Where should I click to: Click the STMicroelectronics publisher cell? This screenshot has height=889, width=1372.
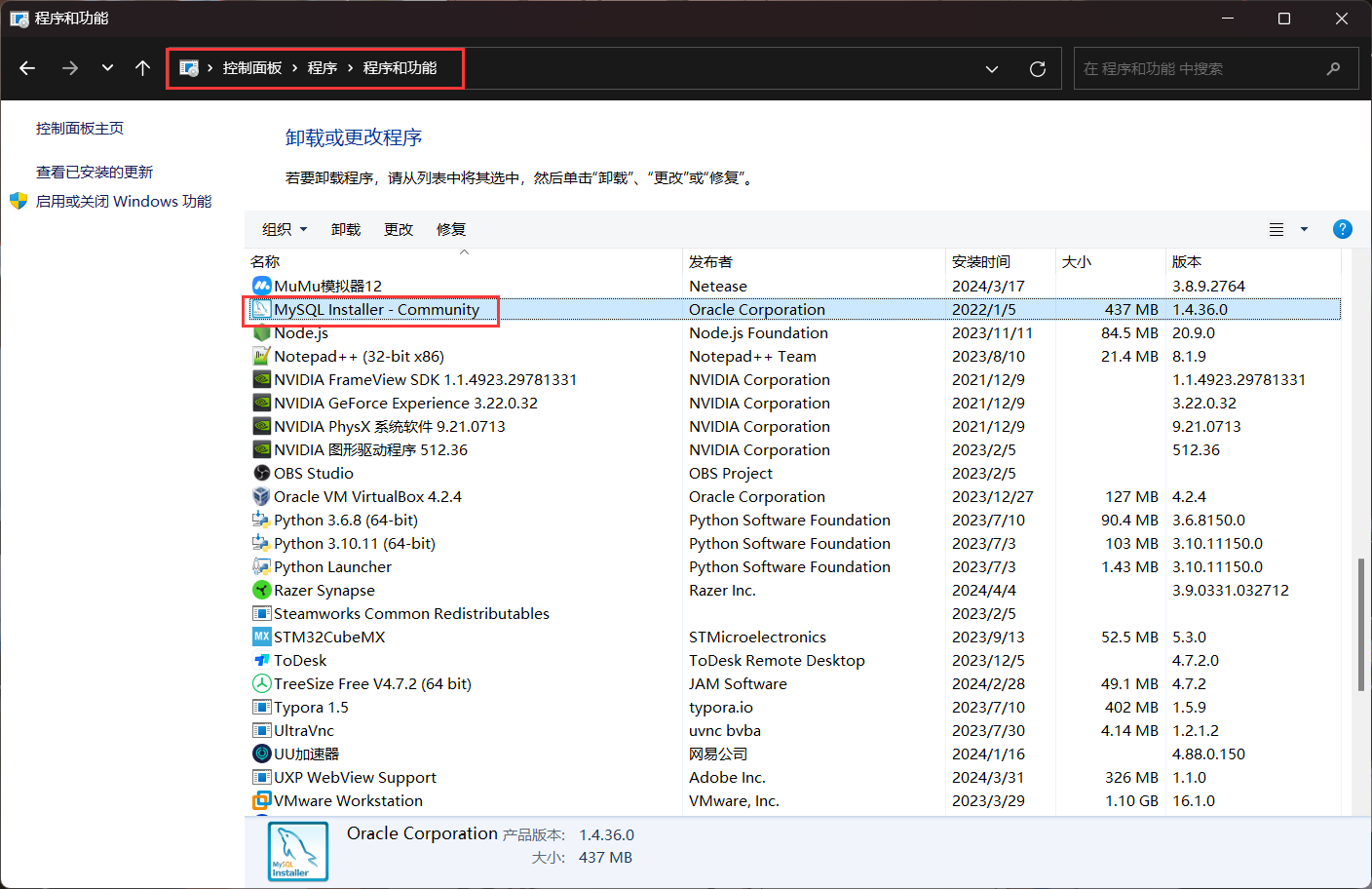pyautogui.click(x=757, y=638)
